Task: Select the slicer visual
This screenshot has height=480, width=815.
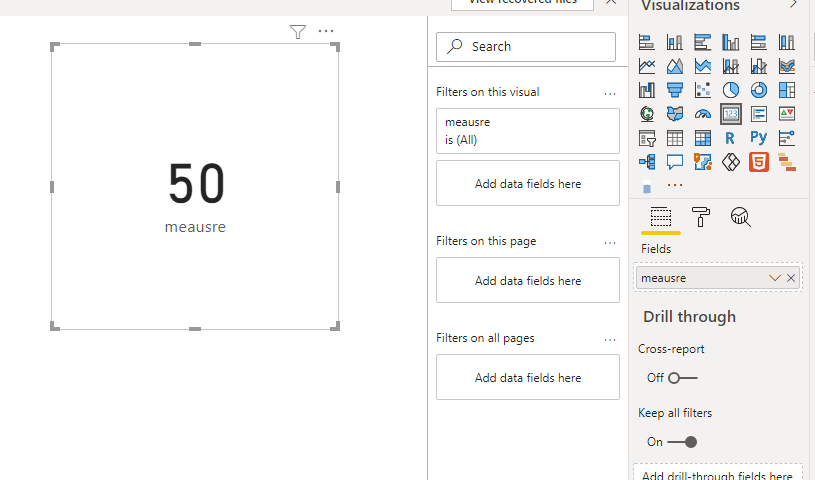Action: (x=647, y=138)
